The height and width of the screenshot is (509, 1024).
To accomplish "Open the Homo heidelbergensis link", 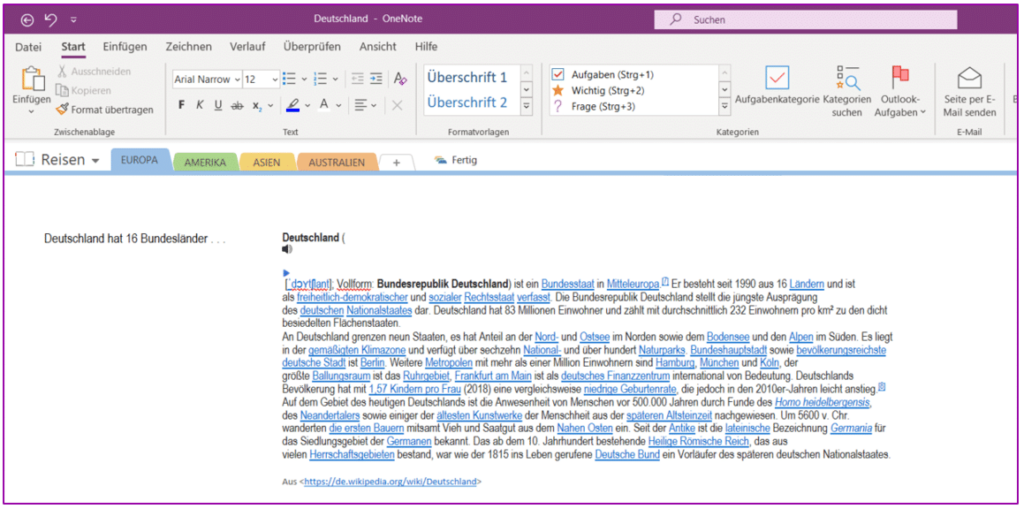I will [x=822, y=402].
